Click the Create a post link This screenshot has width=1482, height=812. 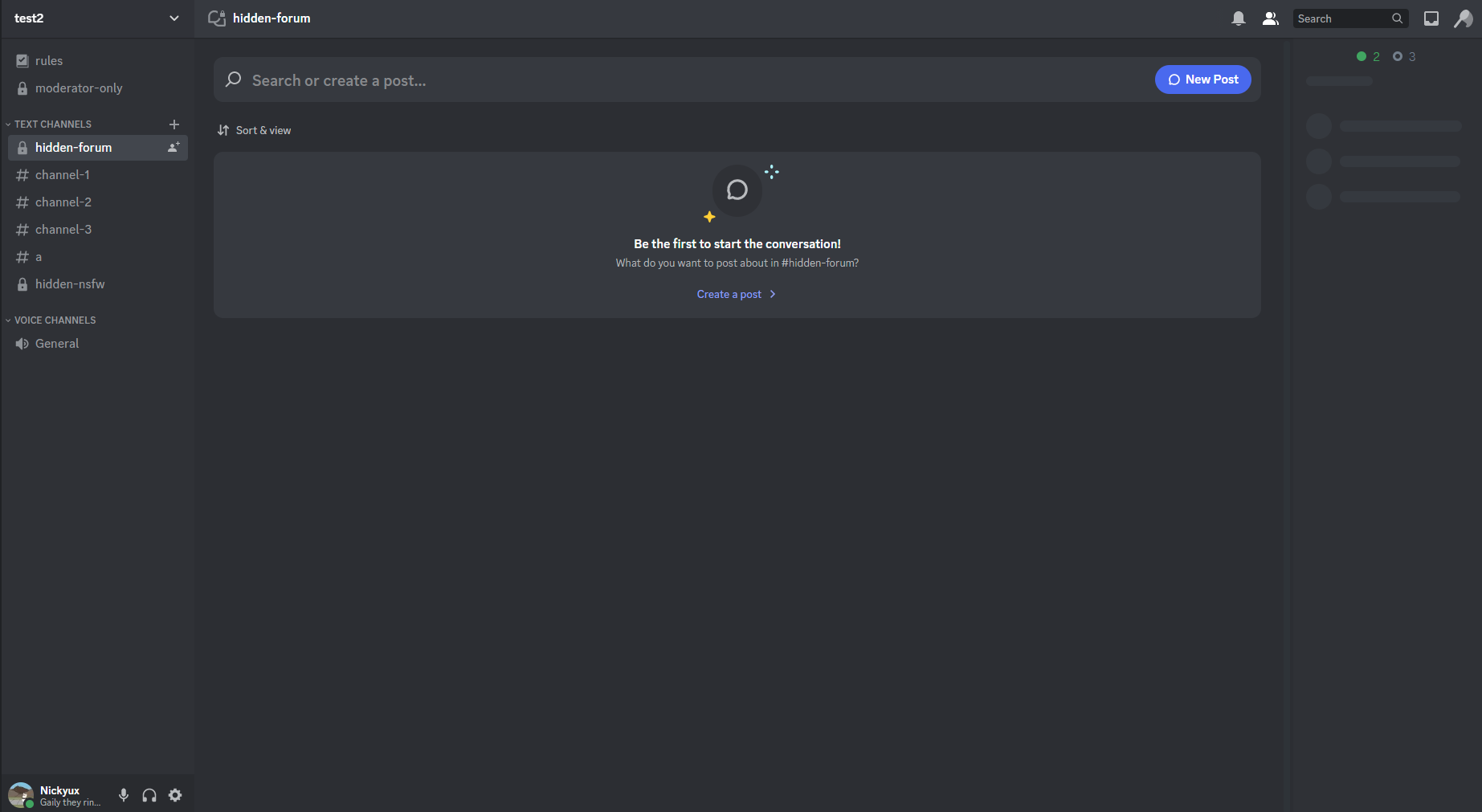point(737,294)
